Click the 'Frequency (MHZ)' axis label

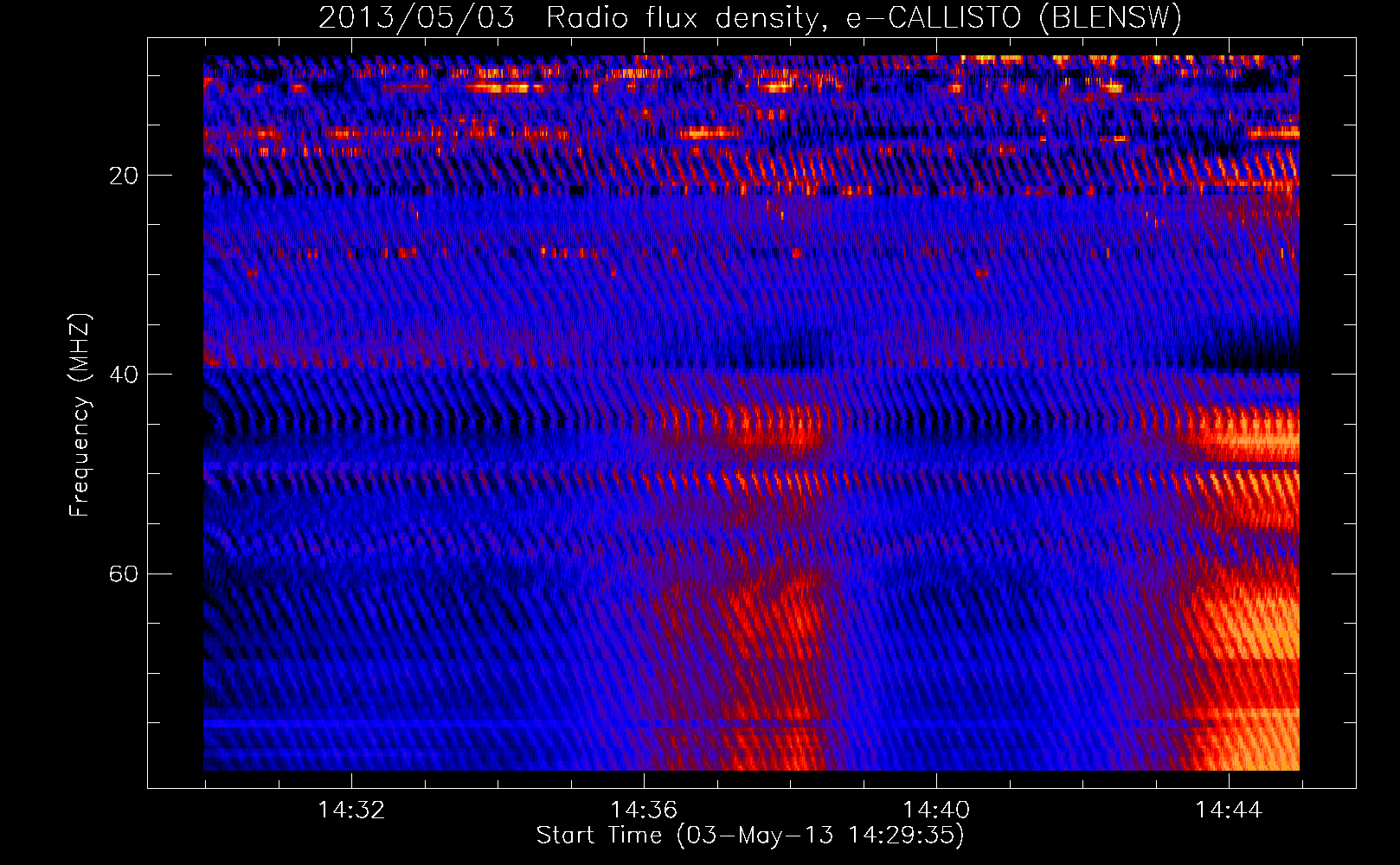tap(80, 415)
